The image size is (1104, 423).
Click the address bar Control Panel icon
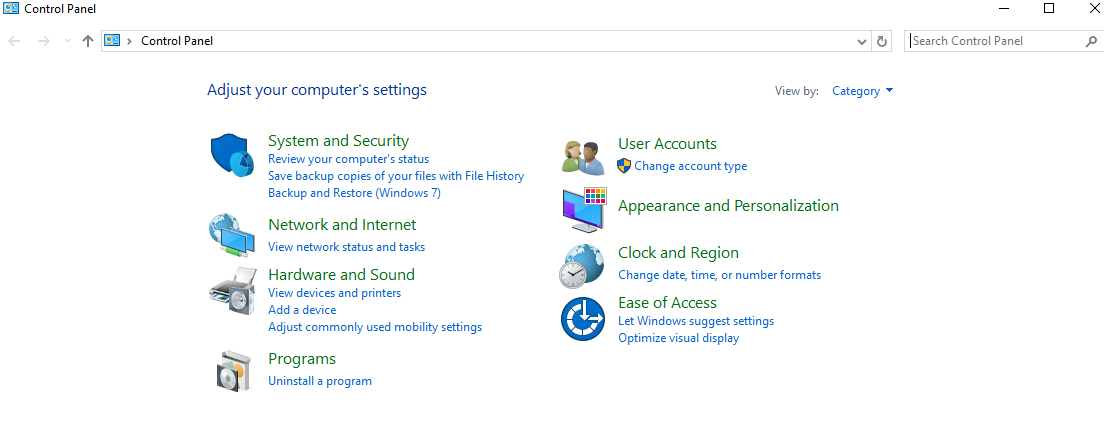click(112, 40)
